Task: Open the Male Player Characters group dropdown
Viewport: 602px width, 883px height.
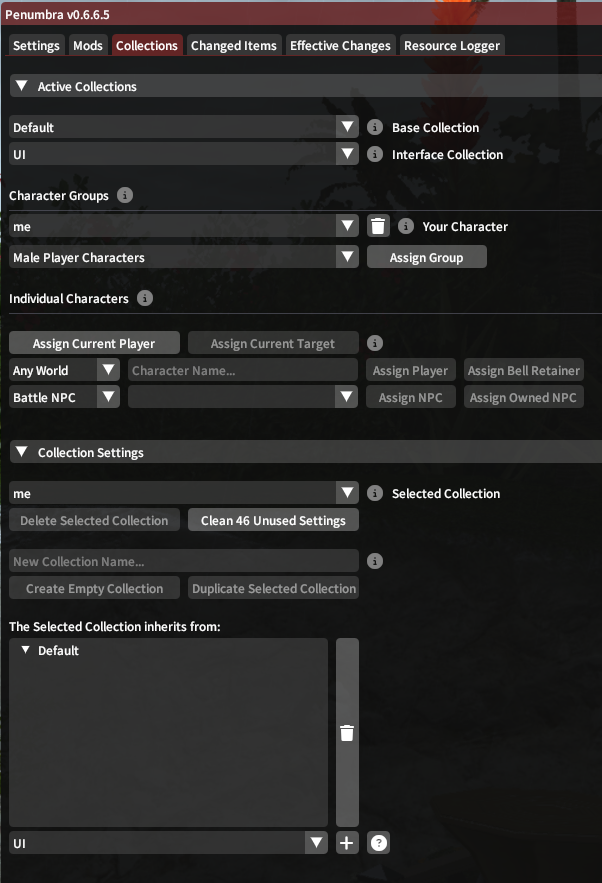Action: (x=184, y=257)
